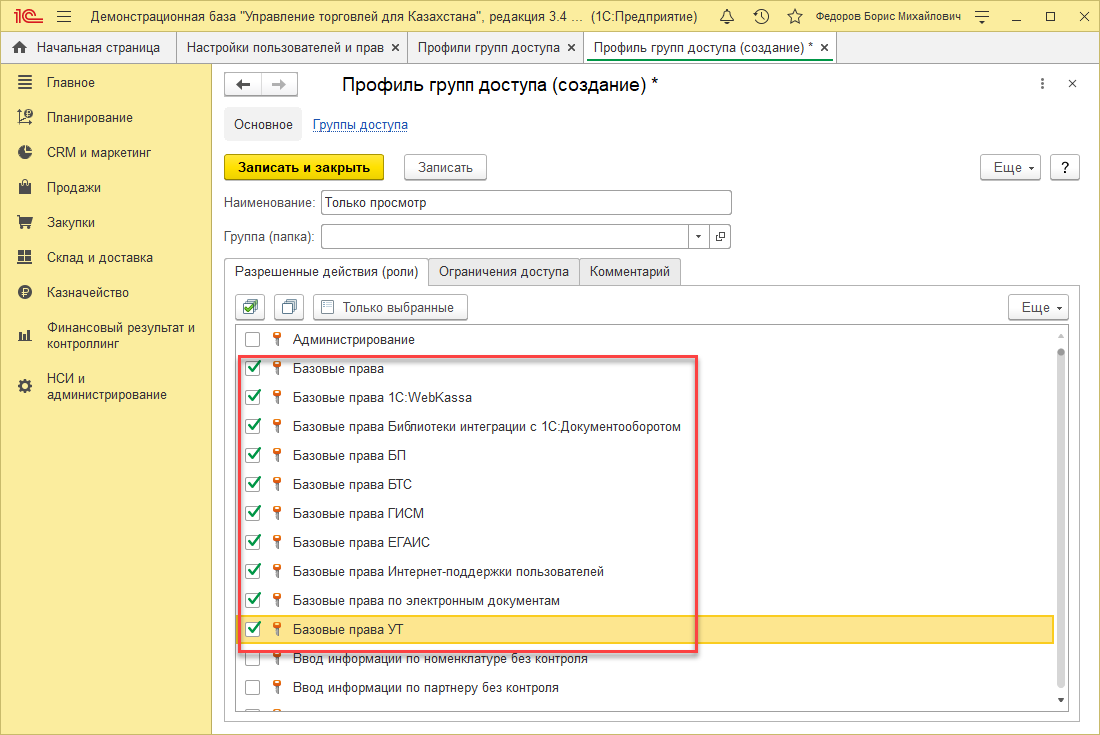Switch to the Ограничения доступа tab
The height and width of the screenshot is (735, 1100).
pos(504,272)
